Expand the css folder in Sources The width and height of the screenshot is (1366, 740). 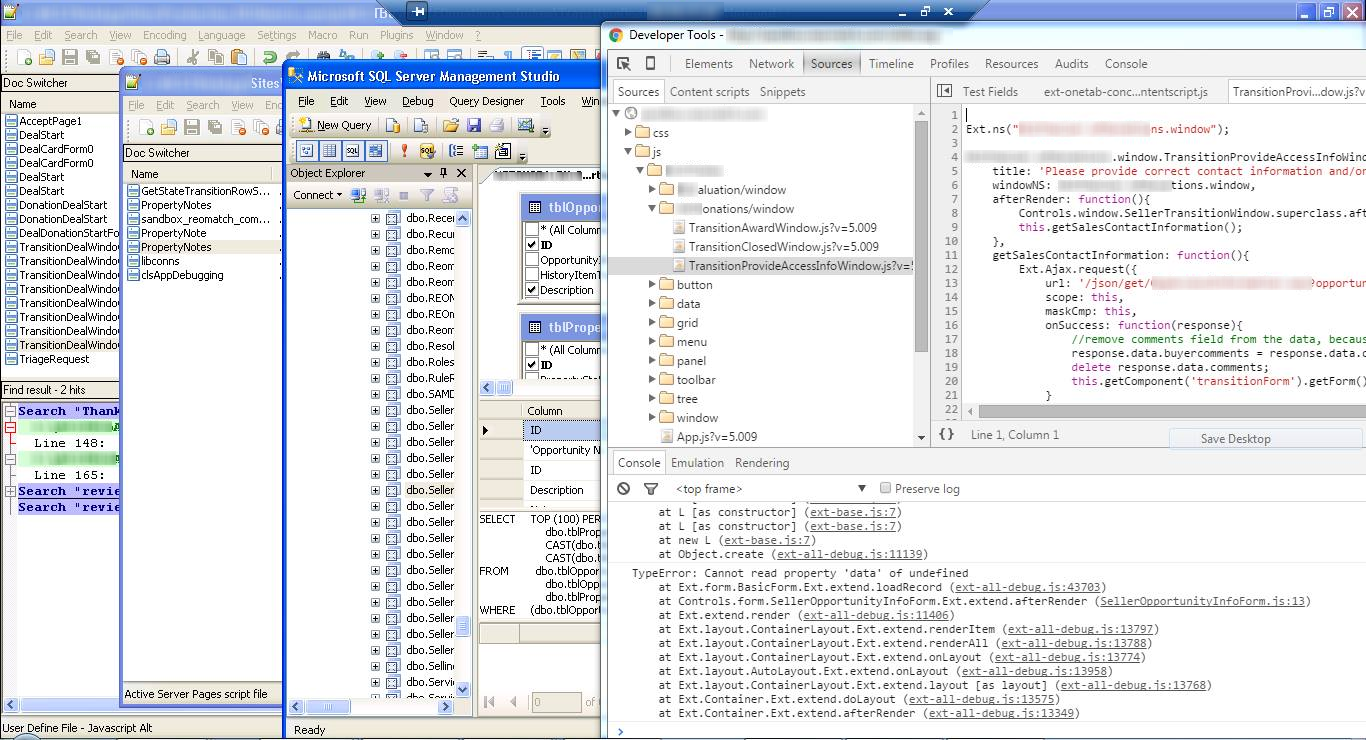628,132
